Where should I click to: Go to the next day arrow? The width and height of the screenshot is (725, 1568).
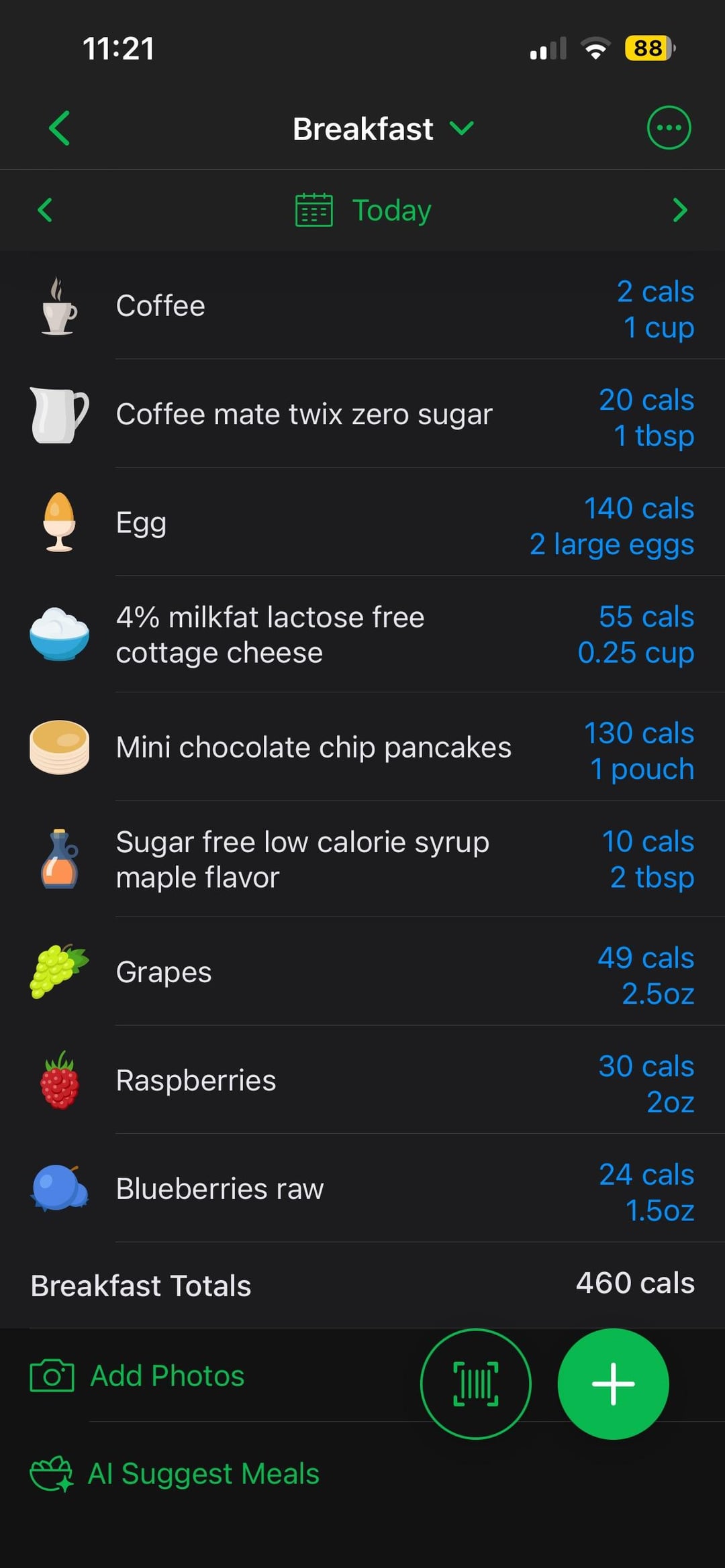point(679,210)
